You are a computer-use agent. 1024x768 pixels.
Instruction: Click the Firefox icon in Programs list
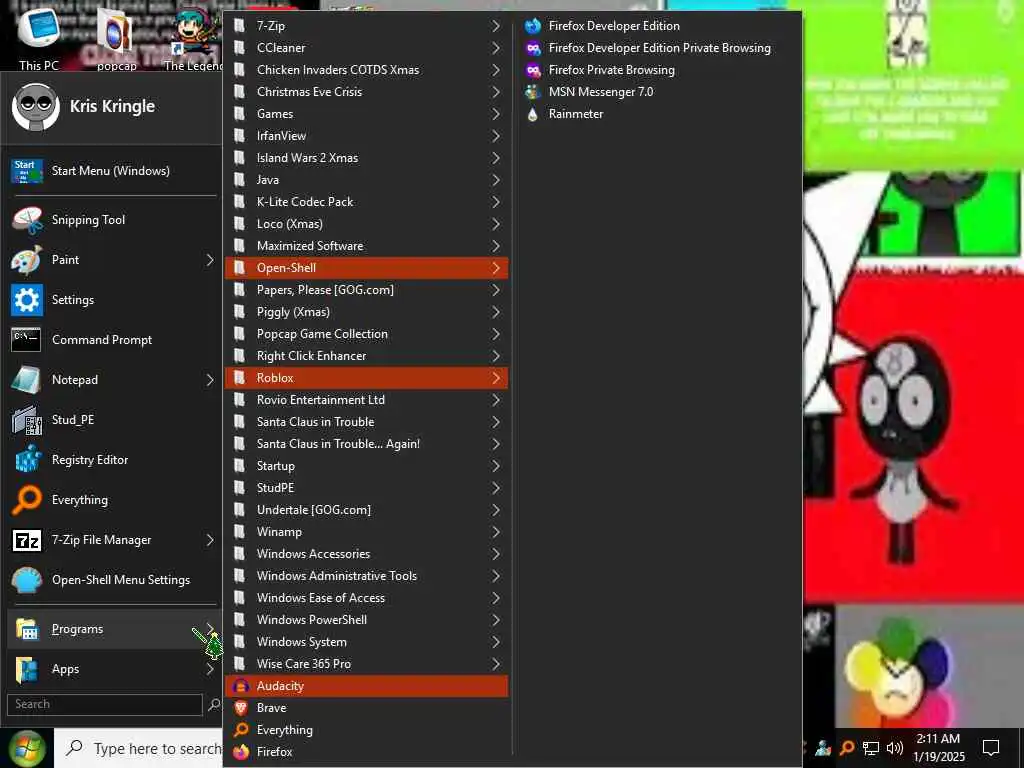click(x=241, y=752)
